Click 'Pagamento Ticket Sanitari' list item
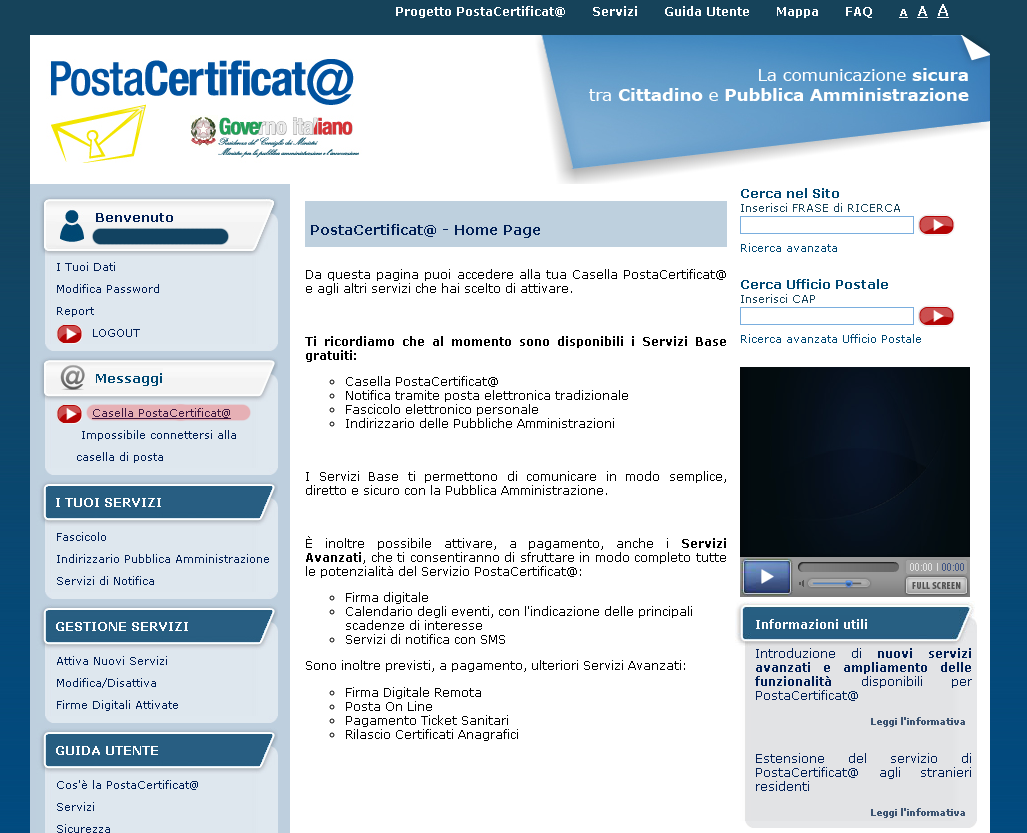Viewport: 1027px width, 833px height. pyautogui.click(x=427, y=721)
